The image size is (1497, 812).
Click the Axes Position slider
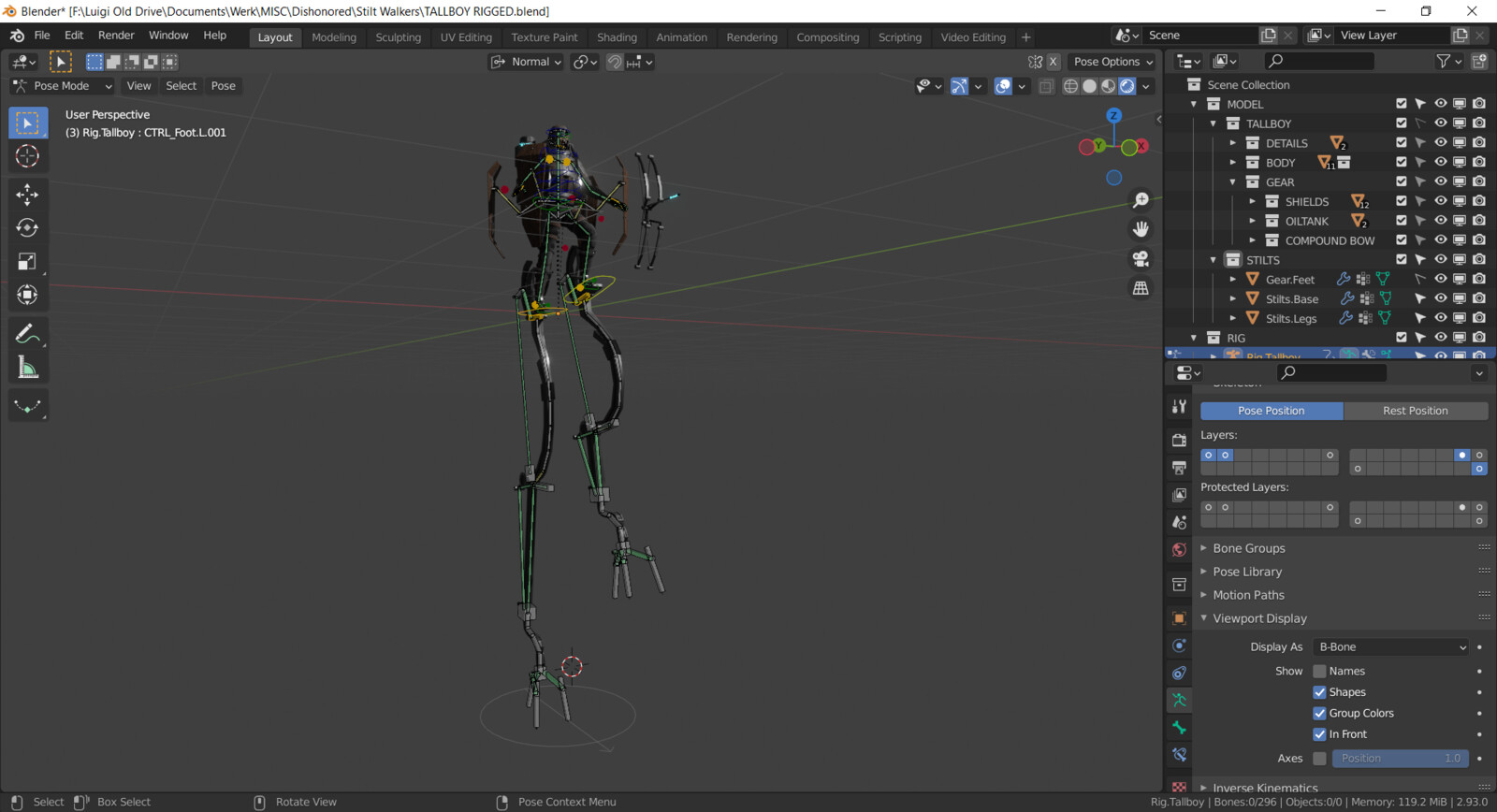(x=1400, y=759)
